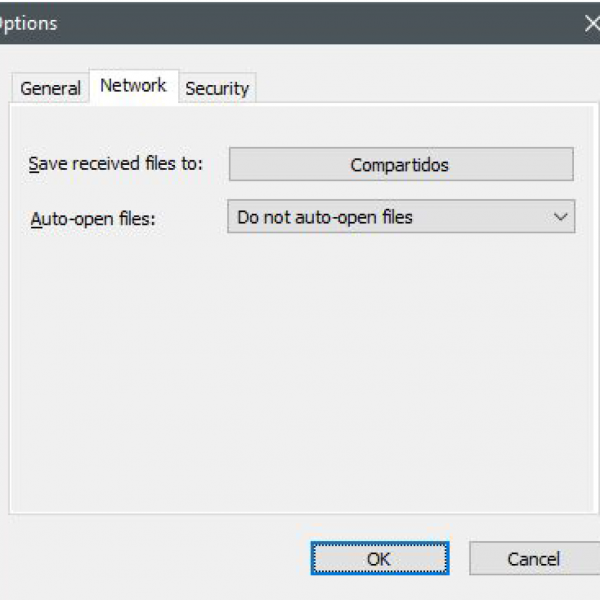600x600 pixels.
Task: Click the "Auto-open files:" label
Action: [93, 218]
